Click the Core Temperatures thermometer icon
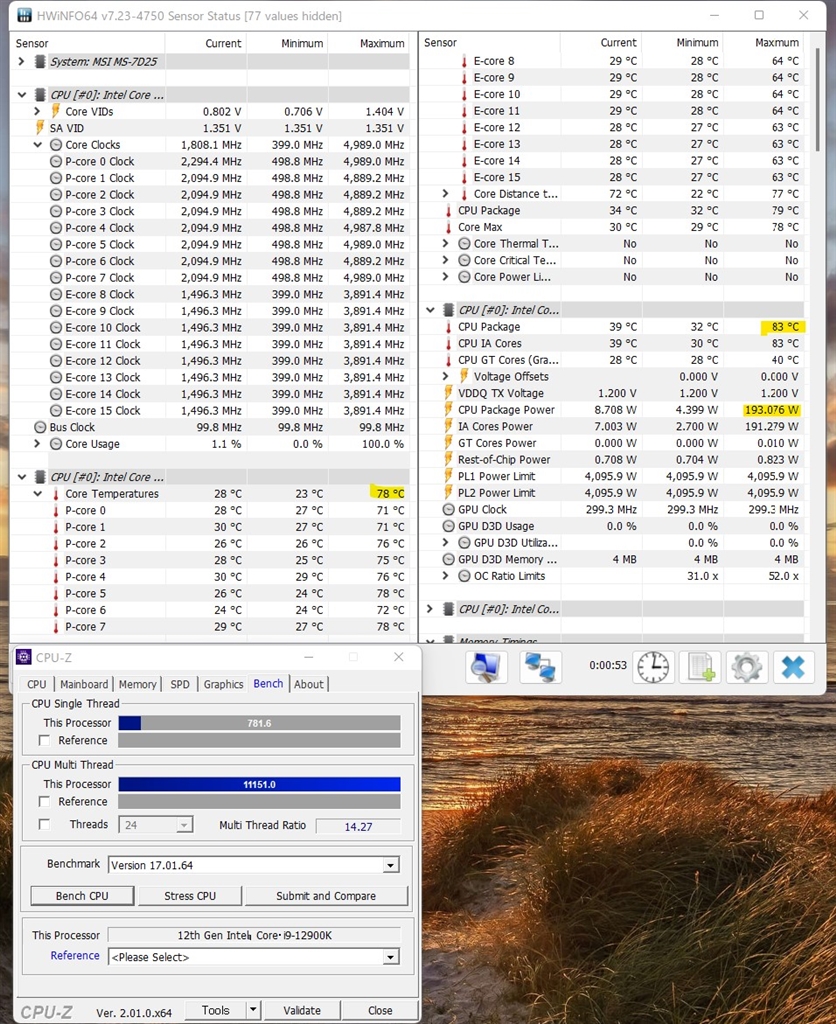Viewport: 836px width, 1024px height. click(x=56, y=494)
